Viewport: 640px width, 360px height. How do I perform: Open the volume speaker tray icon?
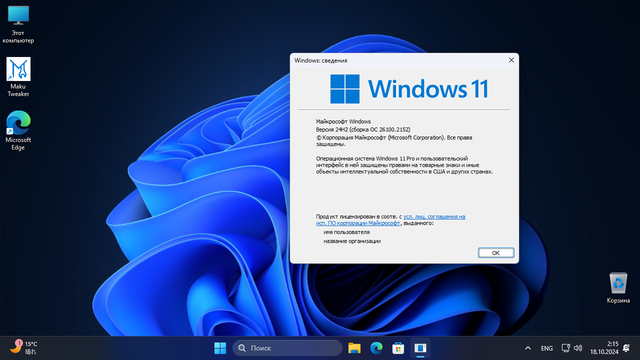pyautogui.click(x=578, y=348)
